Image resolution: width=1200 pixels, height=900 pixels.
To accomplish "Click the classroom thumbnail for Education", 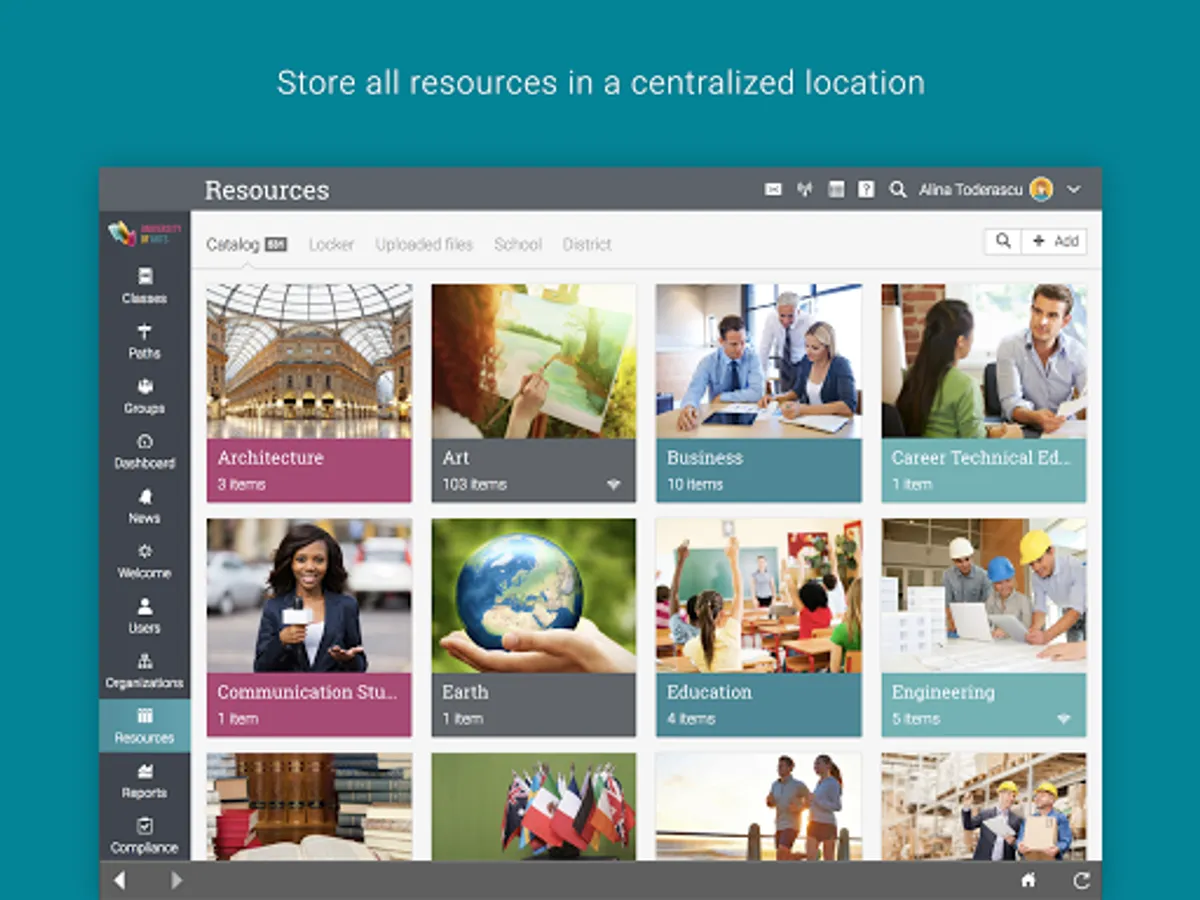I will (758, 596).
